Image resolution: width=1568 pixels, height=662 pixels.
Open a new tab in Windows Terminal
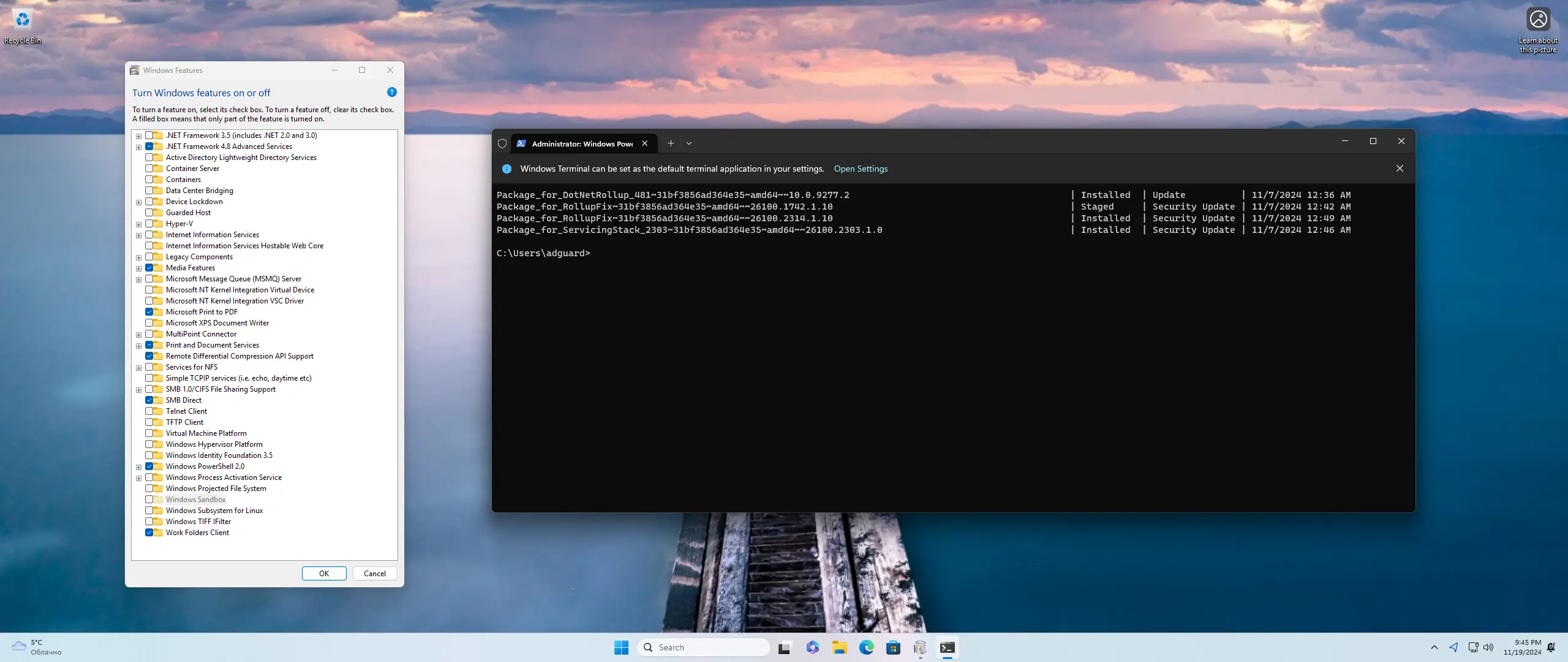(x=671, y=143)
